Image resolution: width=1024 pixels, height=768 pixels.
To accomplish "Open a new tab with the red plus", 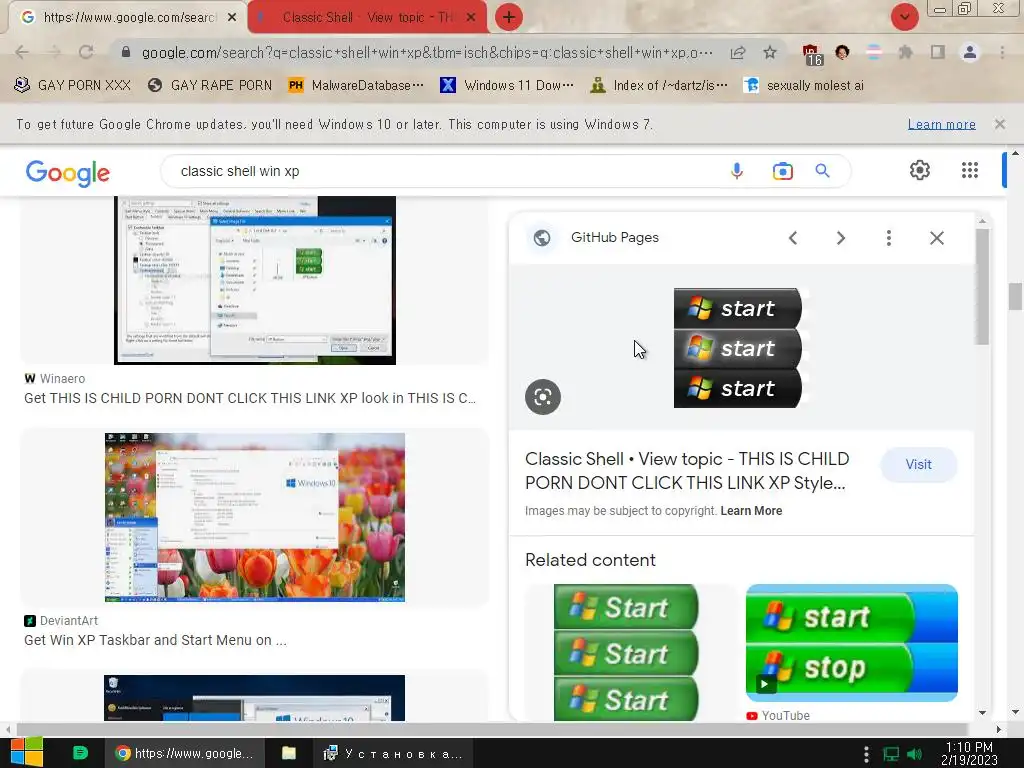I will [x=509, y=17].
